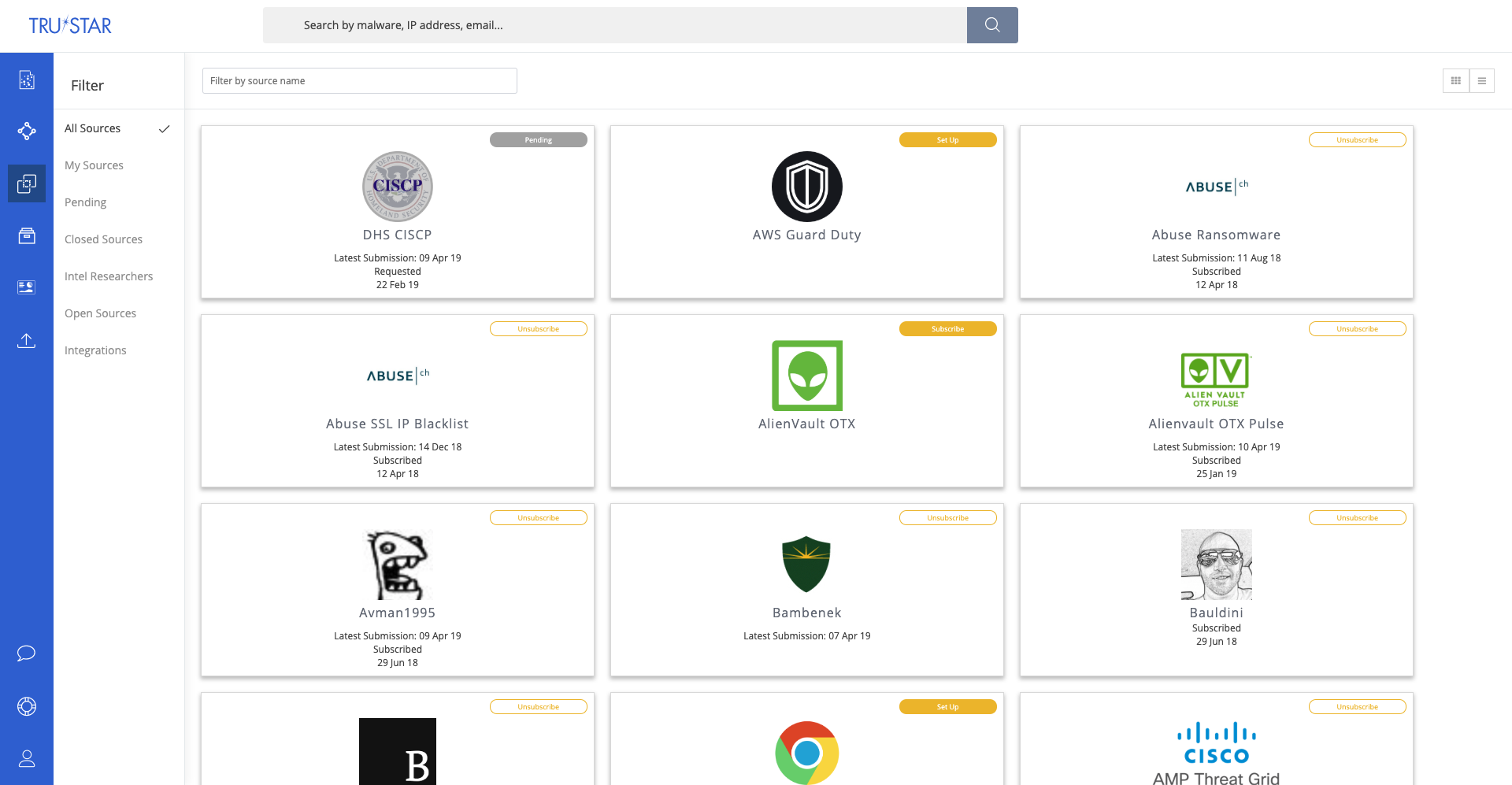
Task: Click the AlienVault OTX alien logo
Action: coord(807,376)
